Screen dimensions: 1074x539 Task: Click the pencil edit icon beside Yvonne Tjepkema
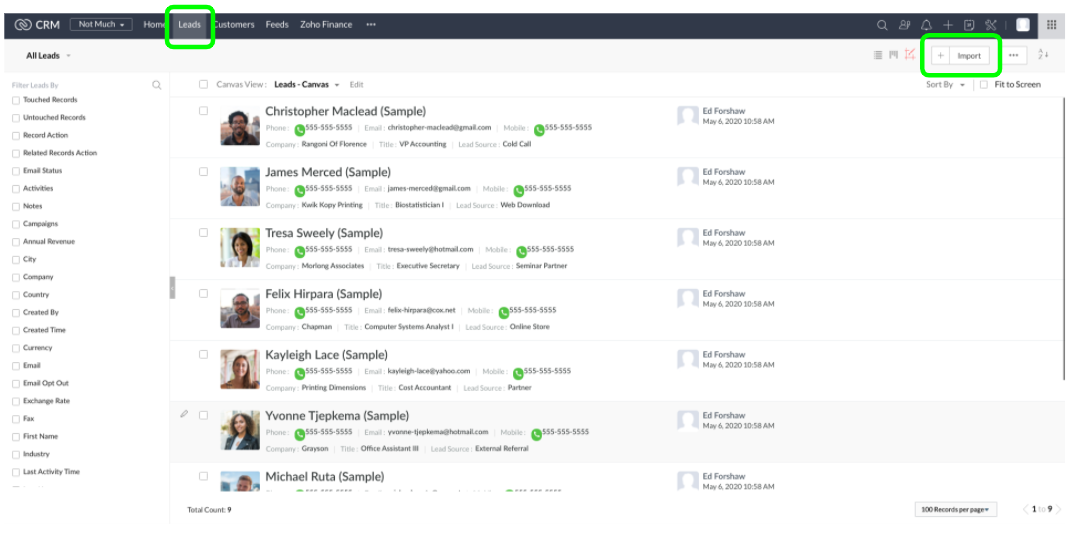[x=184, y=414]
